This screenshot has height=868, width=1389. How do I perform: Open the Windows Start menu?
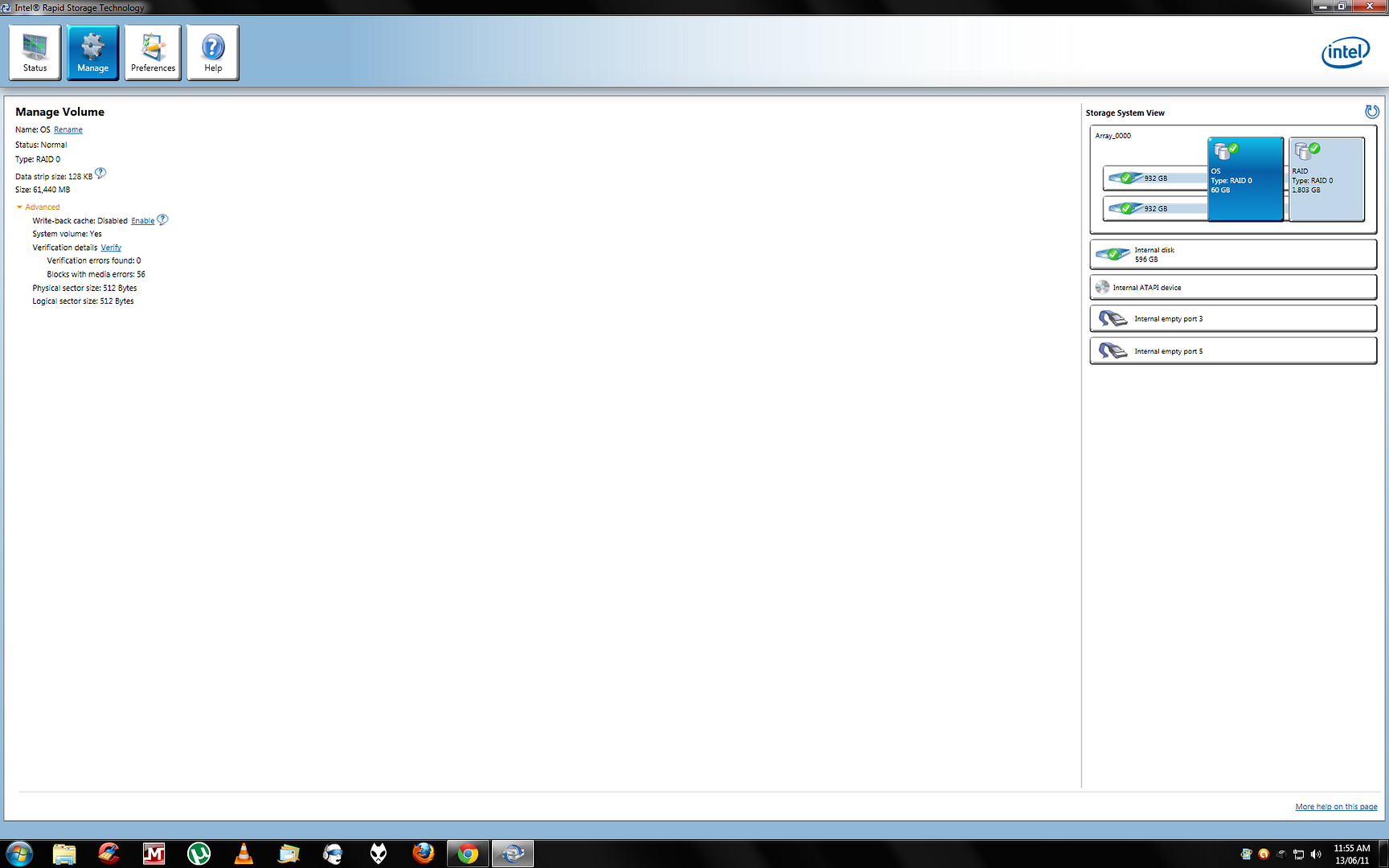(x=19, y=853)
